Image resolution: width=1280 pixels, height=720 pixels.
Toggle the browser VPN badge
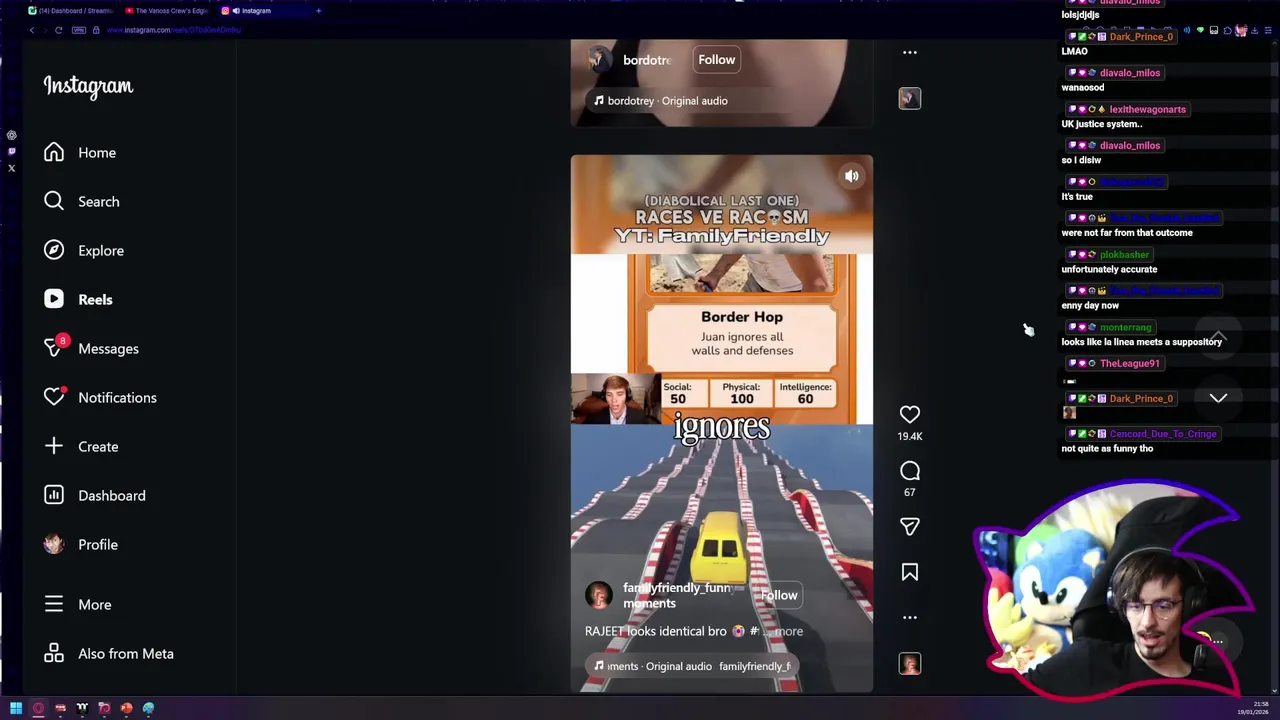(x=80, y=30)
